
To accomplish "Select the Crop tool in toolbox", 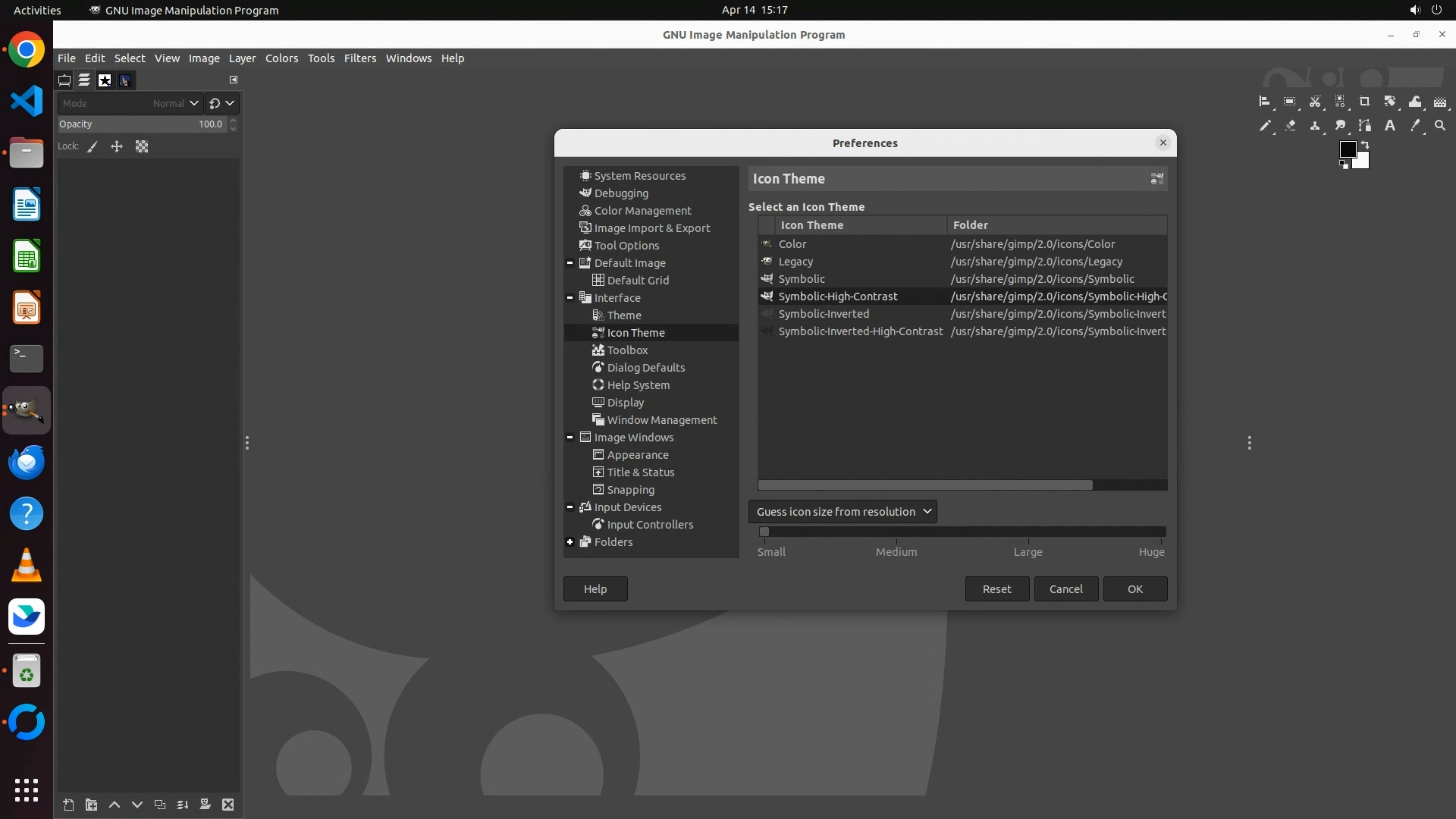I will pyautogui.click(x=1365, y=102).
